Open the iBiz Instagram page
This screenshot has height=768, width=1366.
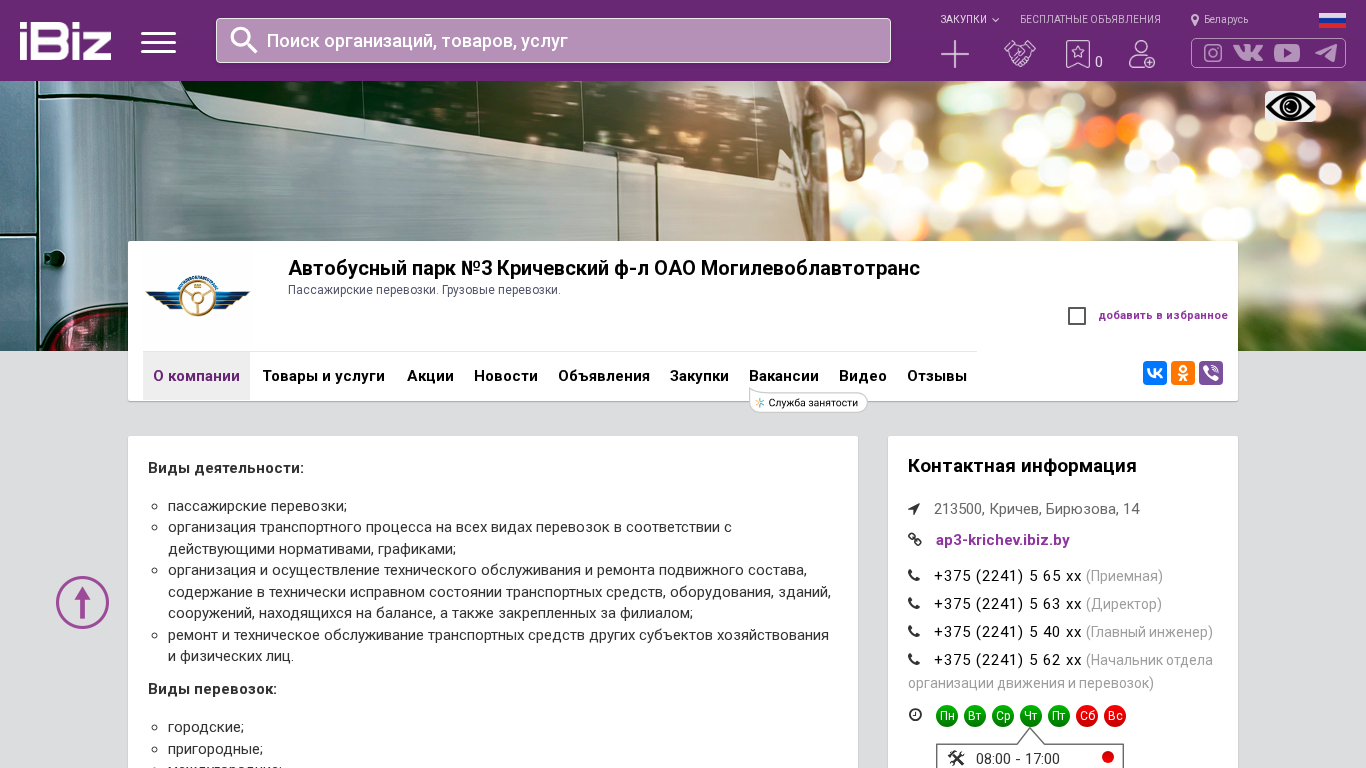pos(1213,53)
